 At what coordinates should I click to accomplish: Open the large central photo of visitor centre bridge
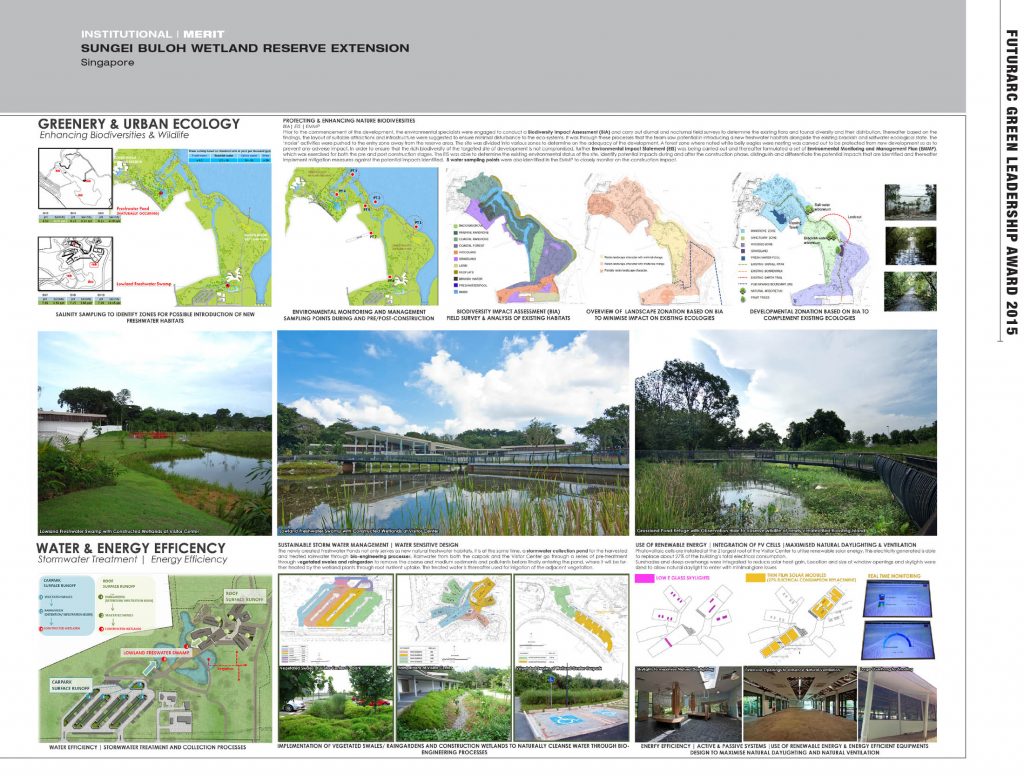pos(453,433)
